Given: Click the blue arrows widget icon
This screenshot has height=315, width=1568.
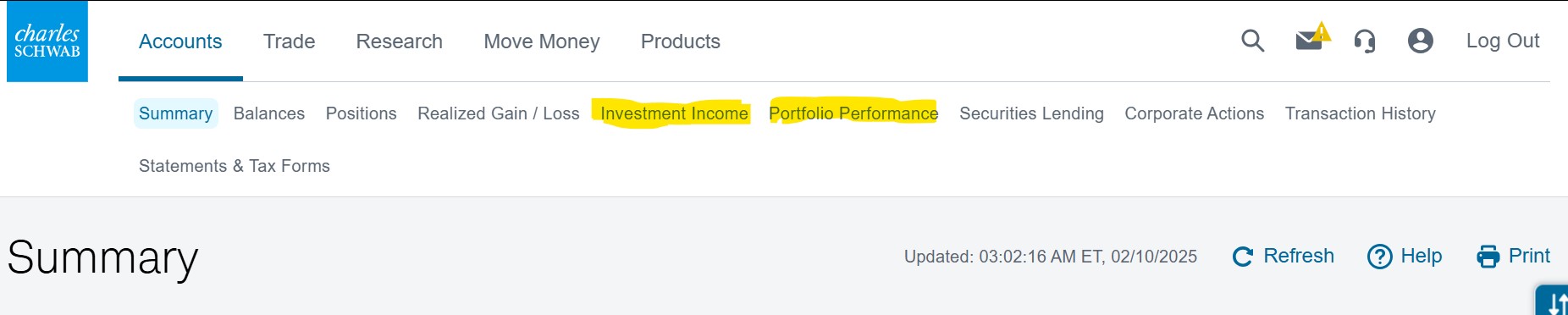Looking at the screenshot, I should coord(1553,301).
